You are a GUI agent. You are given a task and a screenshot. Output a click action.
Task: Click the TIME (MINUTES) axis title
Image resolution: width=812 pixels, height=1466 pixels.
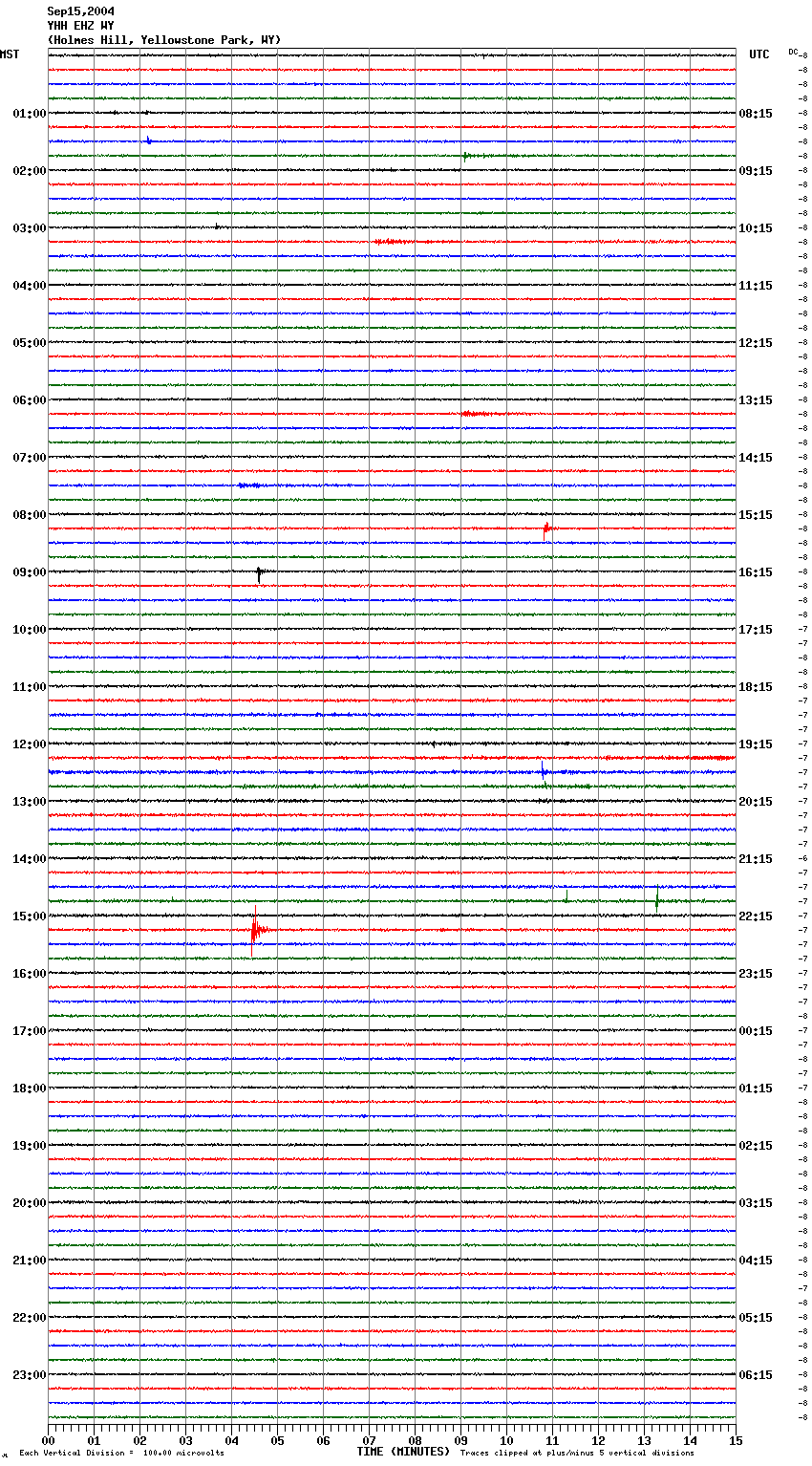(x=403, y=1452)
